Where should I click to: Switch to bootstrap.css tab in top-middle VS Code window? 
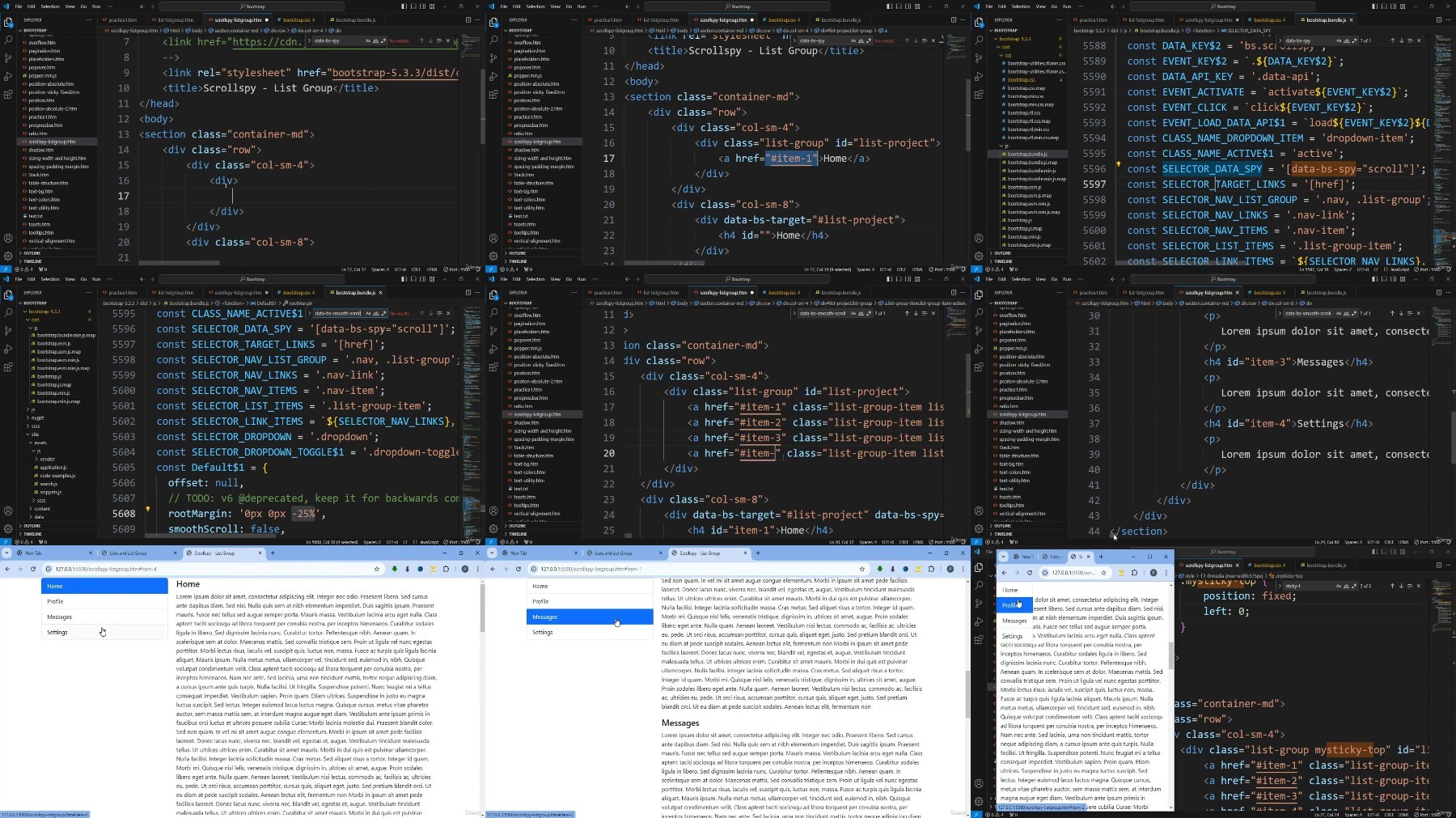pyautogui.click(x=784, y=19)
